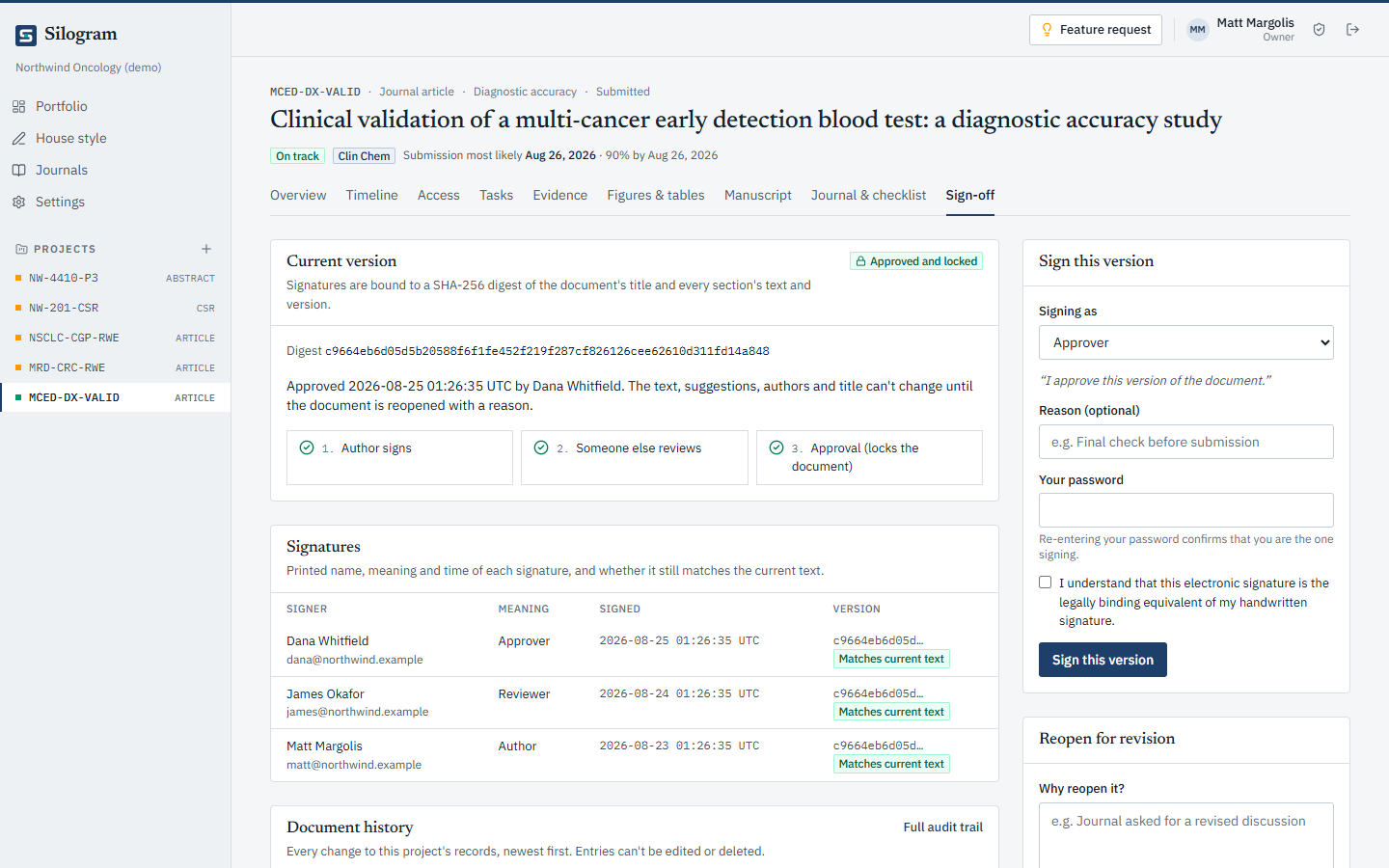Add a new project with plus icon
Image resolution: width=1389 pixels, height=868 pixels.
(205, 249)
